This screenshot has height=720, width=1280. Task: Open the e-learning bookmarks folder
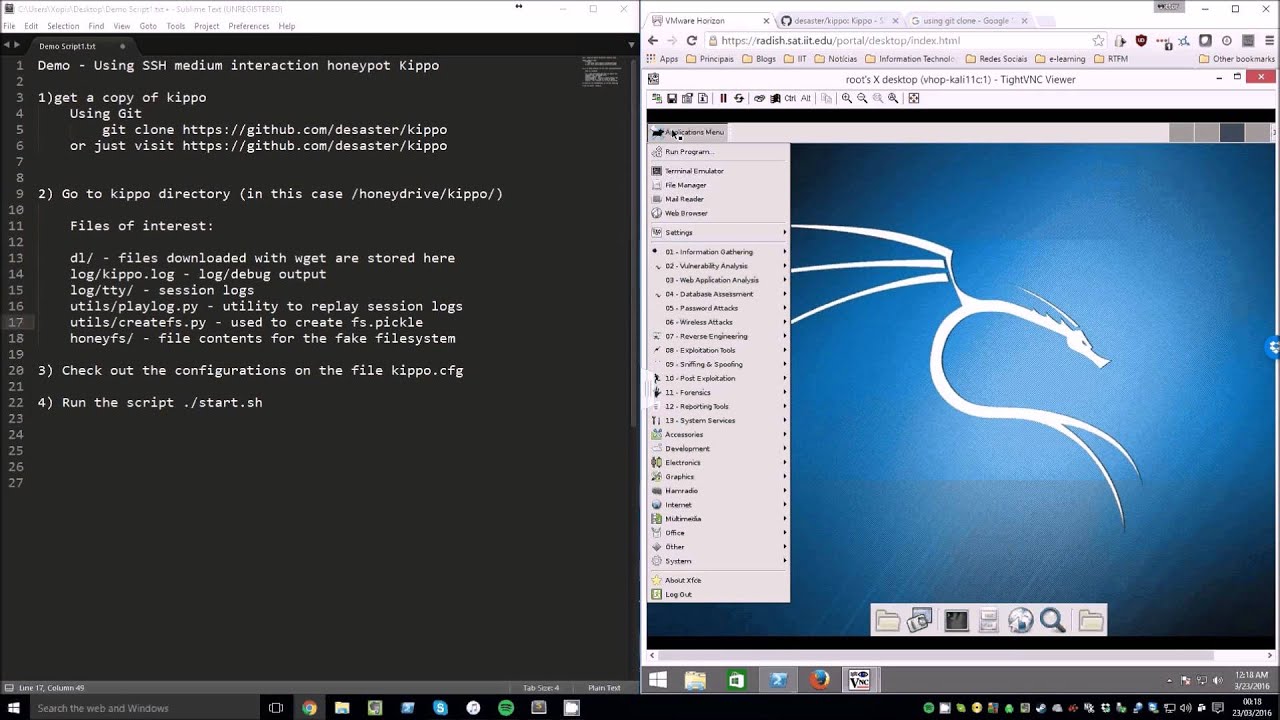point(1060,59)
